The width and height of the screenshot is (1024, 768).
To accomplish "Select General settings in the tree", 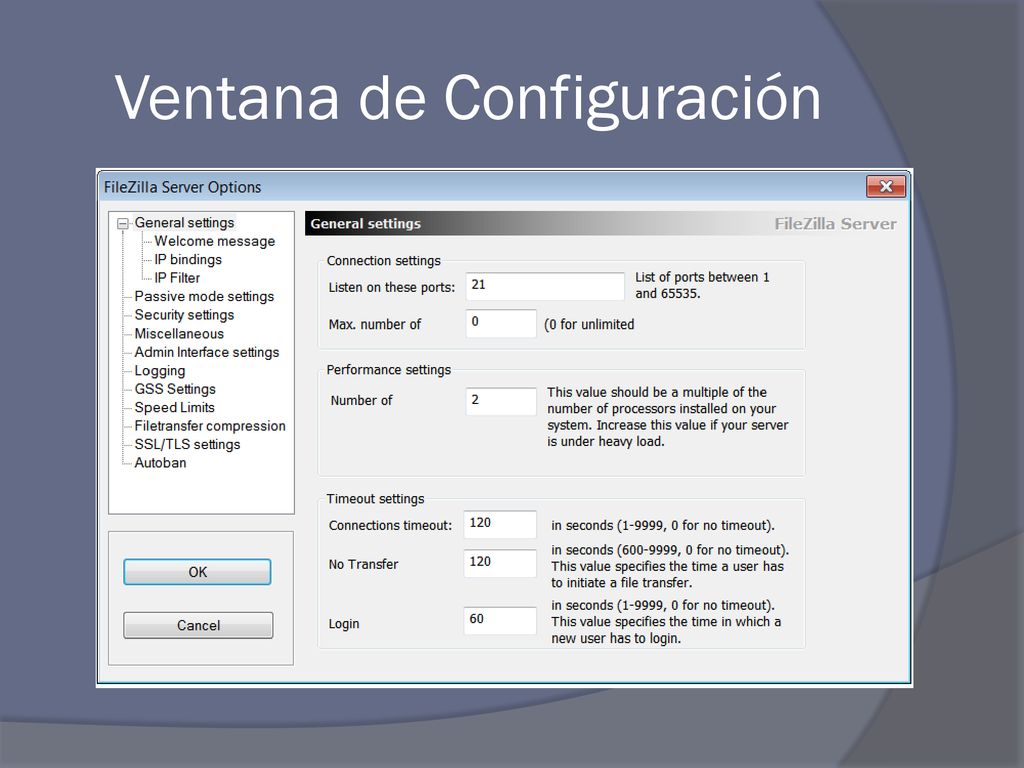I will pyautogui.click(x=184, y=223).
